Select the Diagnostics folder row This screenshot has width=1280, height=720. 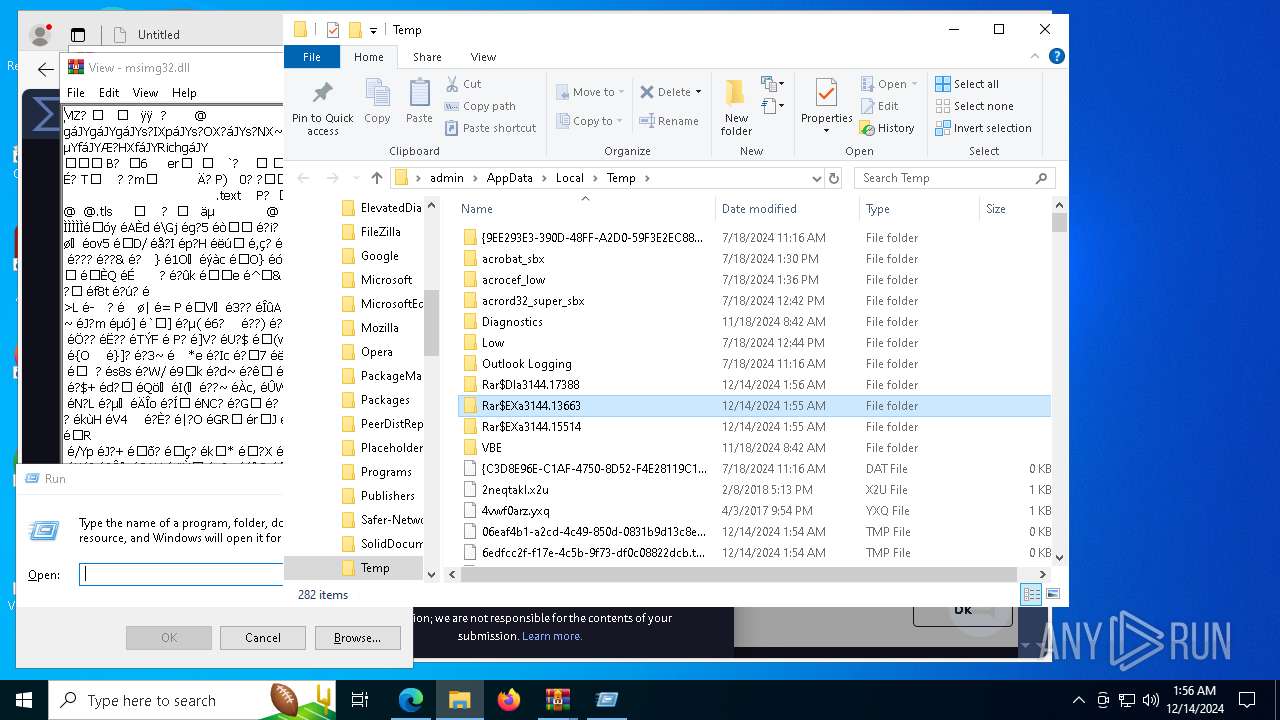pos(755,322)
